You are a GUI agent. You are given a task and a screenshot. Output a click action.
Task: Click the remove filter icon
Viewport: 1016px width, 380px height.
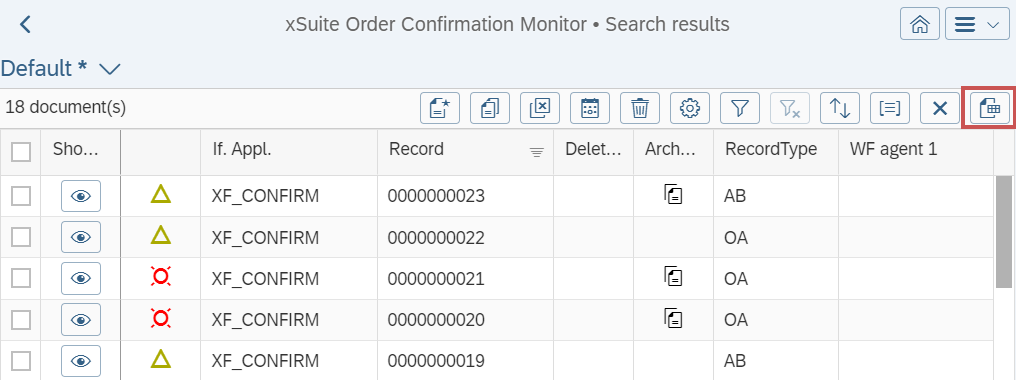(790, 108)
